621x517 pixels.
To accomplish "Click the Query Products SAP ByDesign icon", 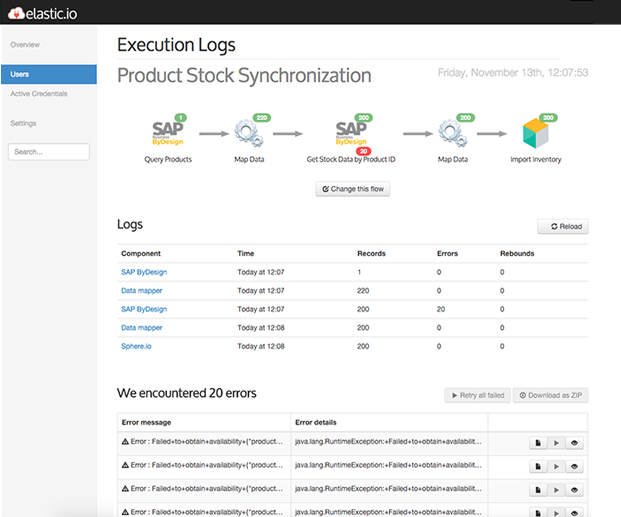I will [168, 134].
